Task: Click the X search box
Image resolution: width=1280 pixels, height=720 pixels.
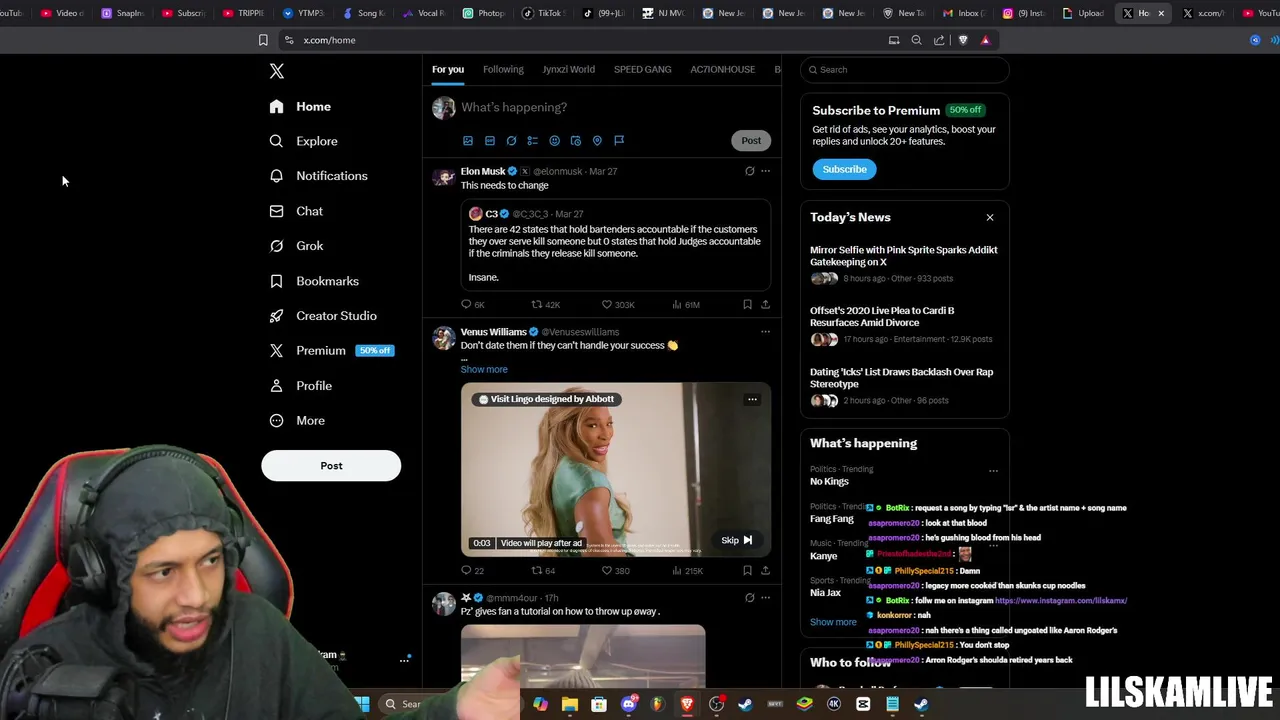Action: [905, 70]
